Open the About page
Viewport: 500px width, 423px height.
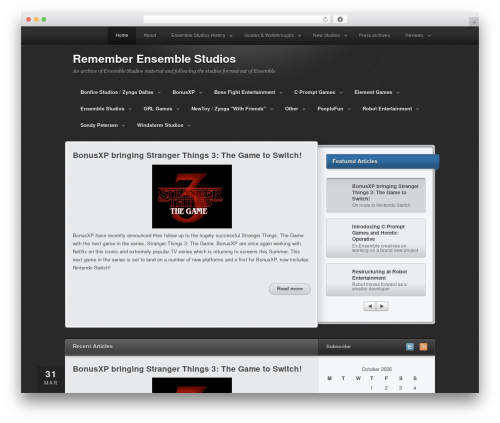click(x=150, y=35)
